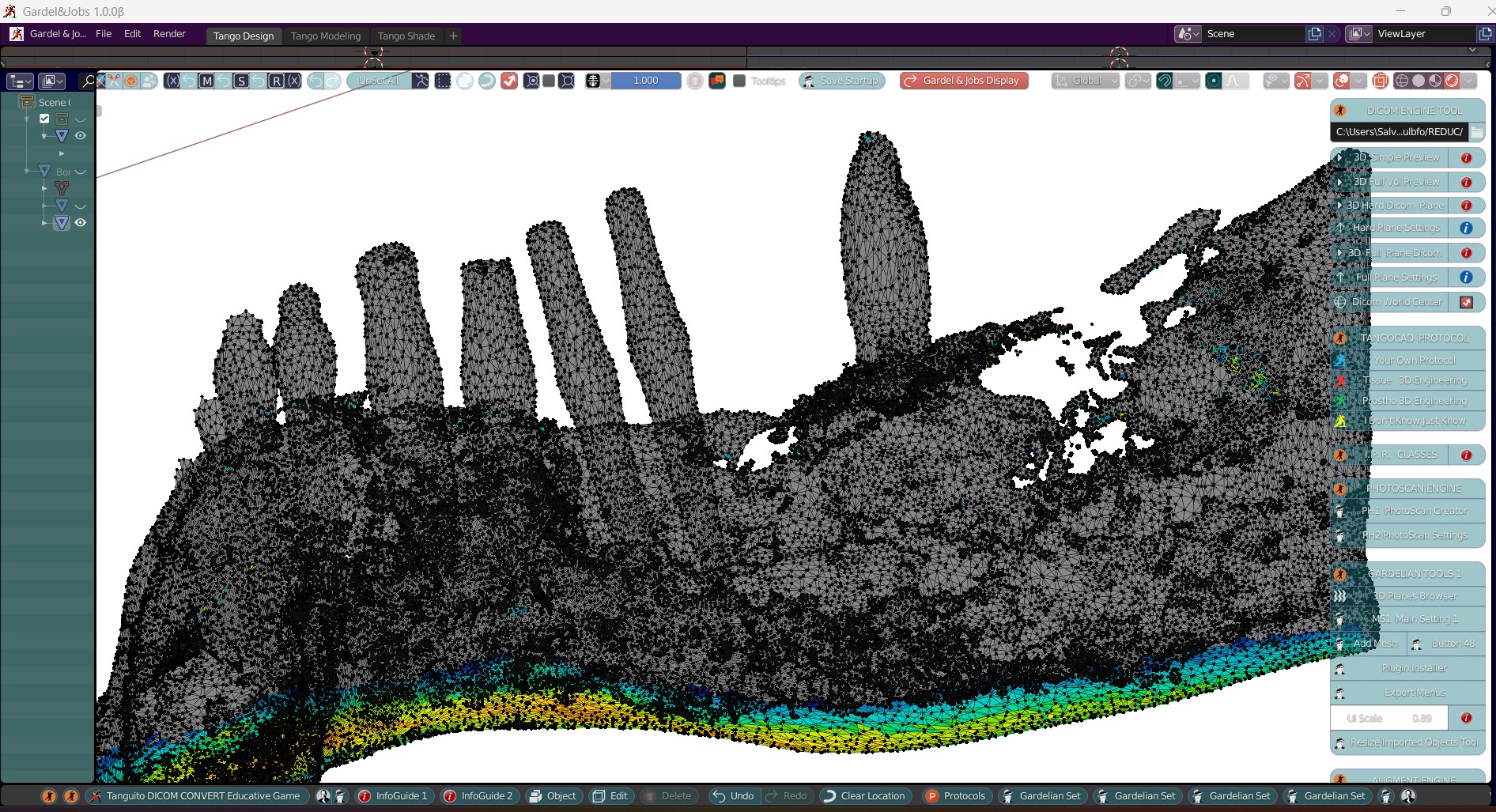Click the Gardel & Jobs Display button

964,81
